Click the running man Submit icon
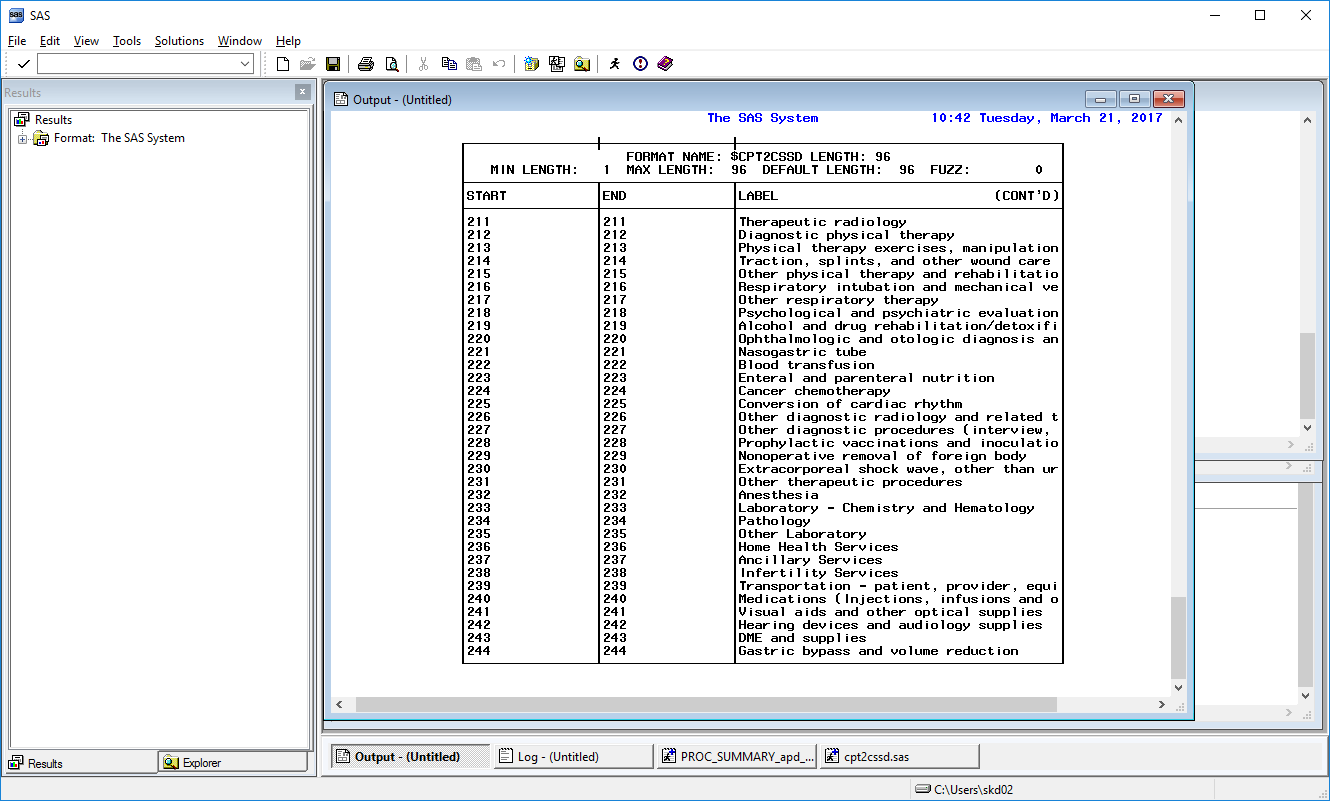Screen dimensions: 1330x801 click(x=614, y=64)
